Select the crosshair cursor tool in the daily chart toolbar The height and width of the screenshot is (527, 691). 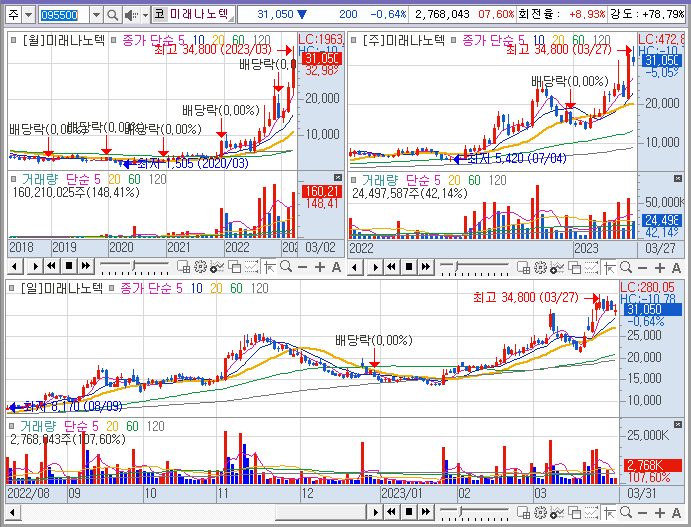pyautogui.click(x=609, y=512)
